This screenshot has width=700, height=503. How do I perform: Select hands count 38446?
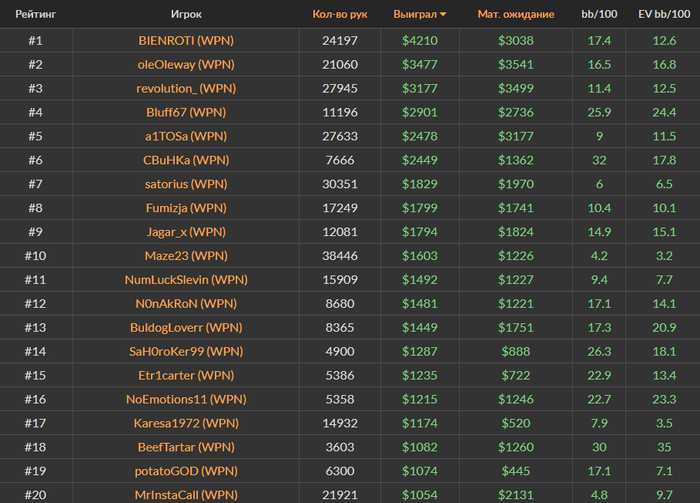pos(340,256)
